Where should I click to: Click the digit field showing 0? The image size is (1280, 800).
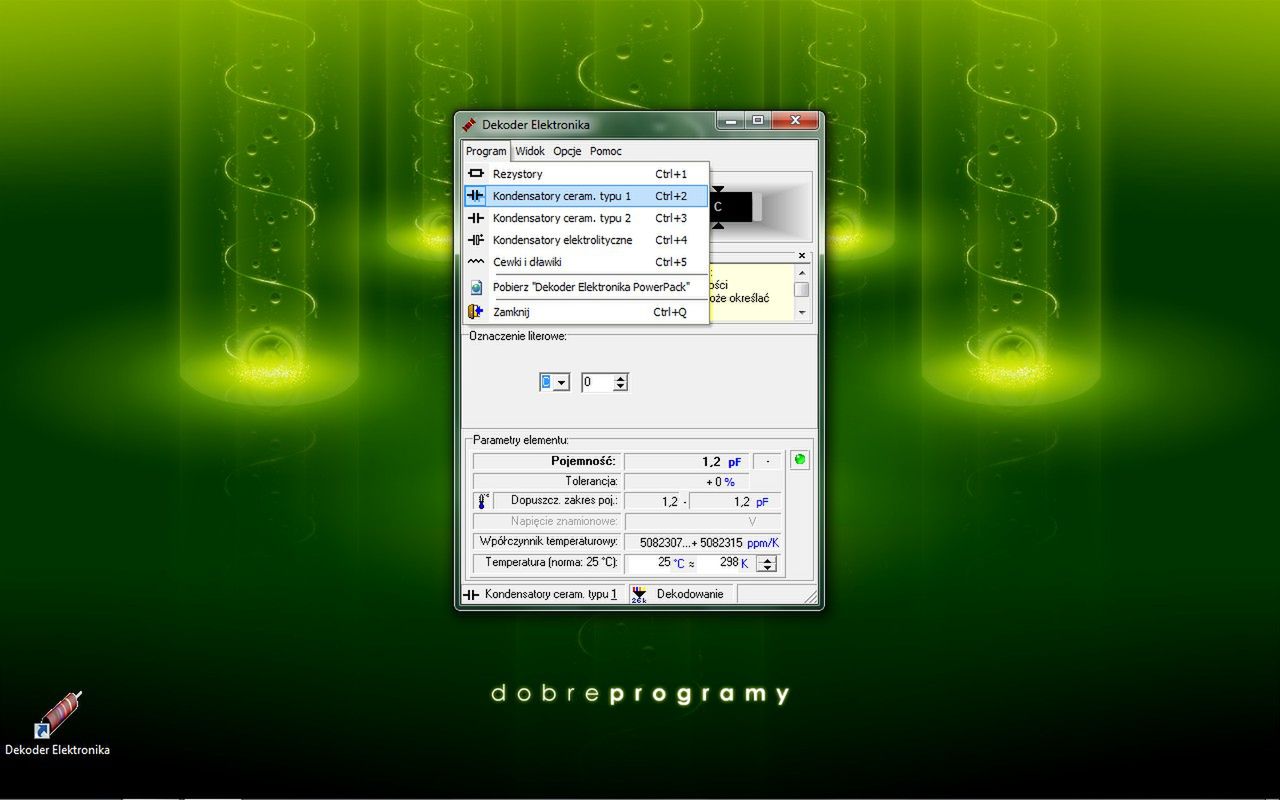[x=598, y=382]
